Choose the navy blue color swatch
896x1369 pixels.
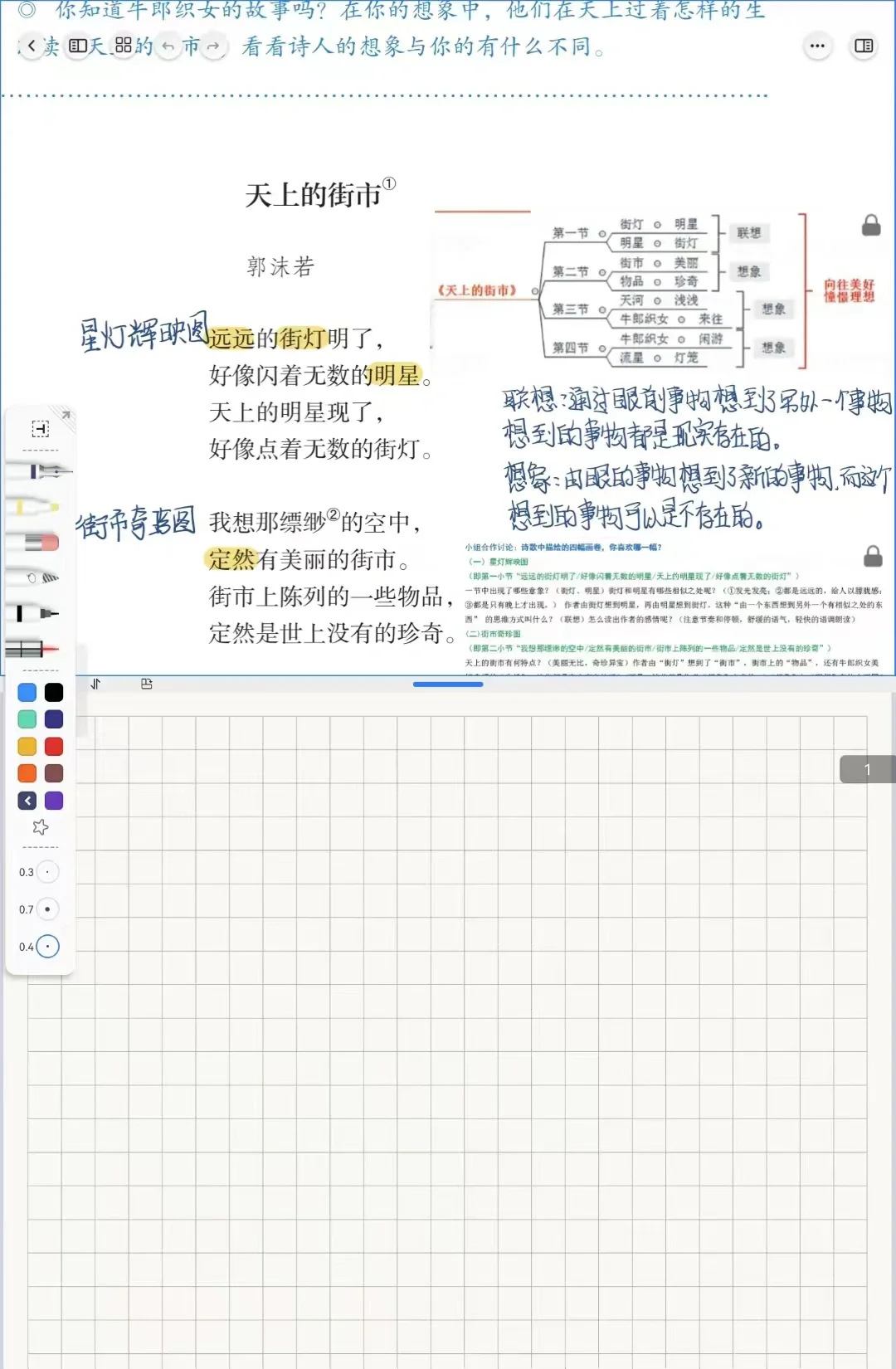(54, 719)
